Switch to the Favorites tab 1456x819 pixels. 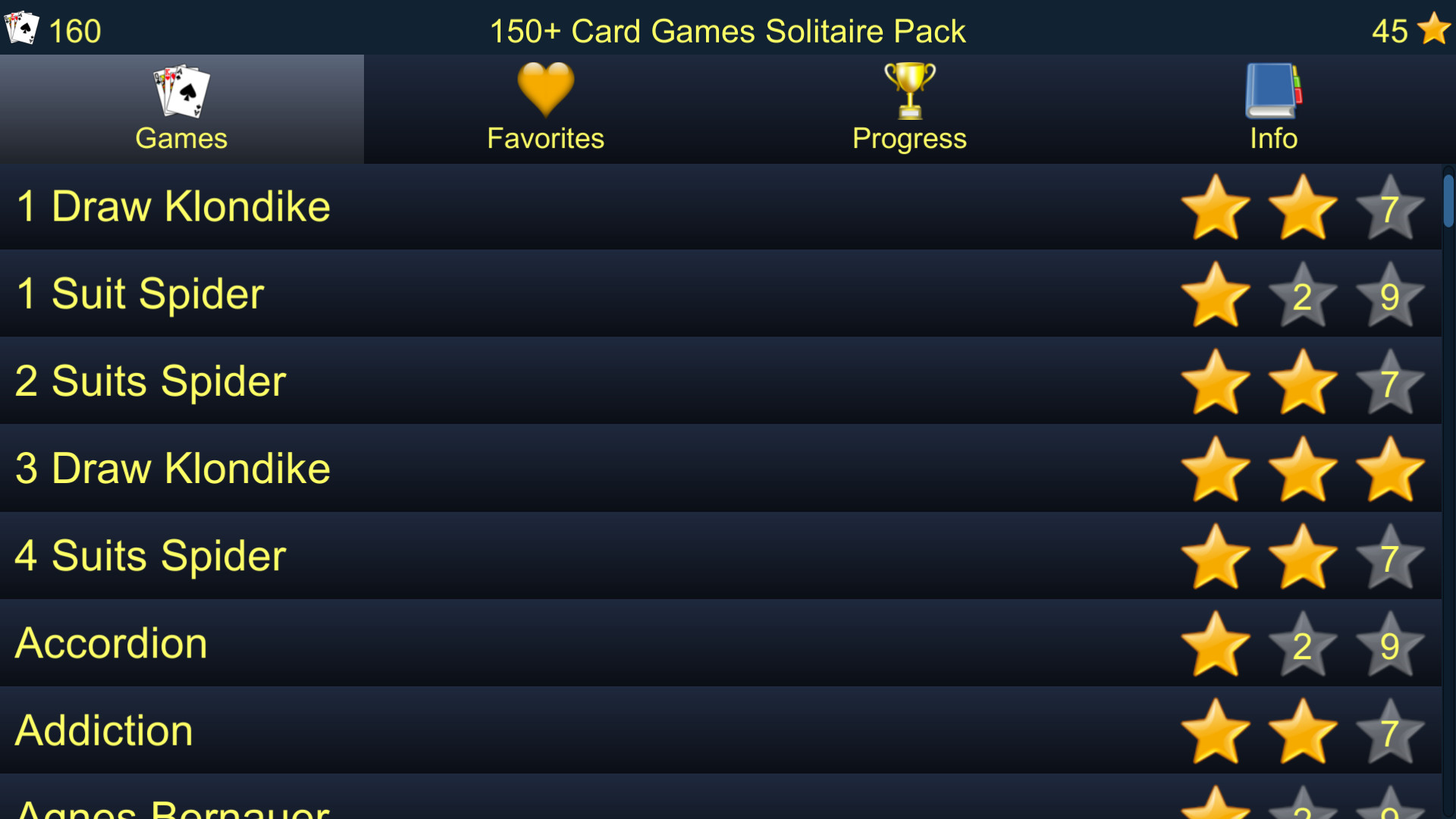click(x=545, y=105)
